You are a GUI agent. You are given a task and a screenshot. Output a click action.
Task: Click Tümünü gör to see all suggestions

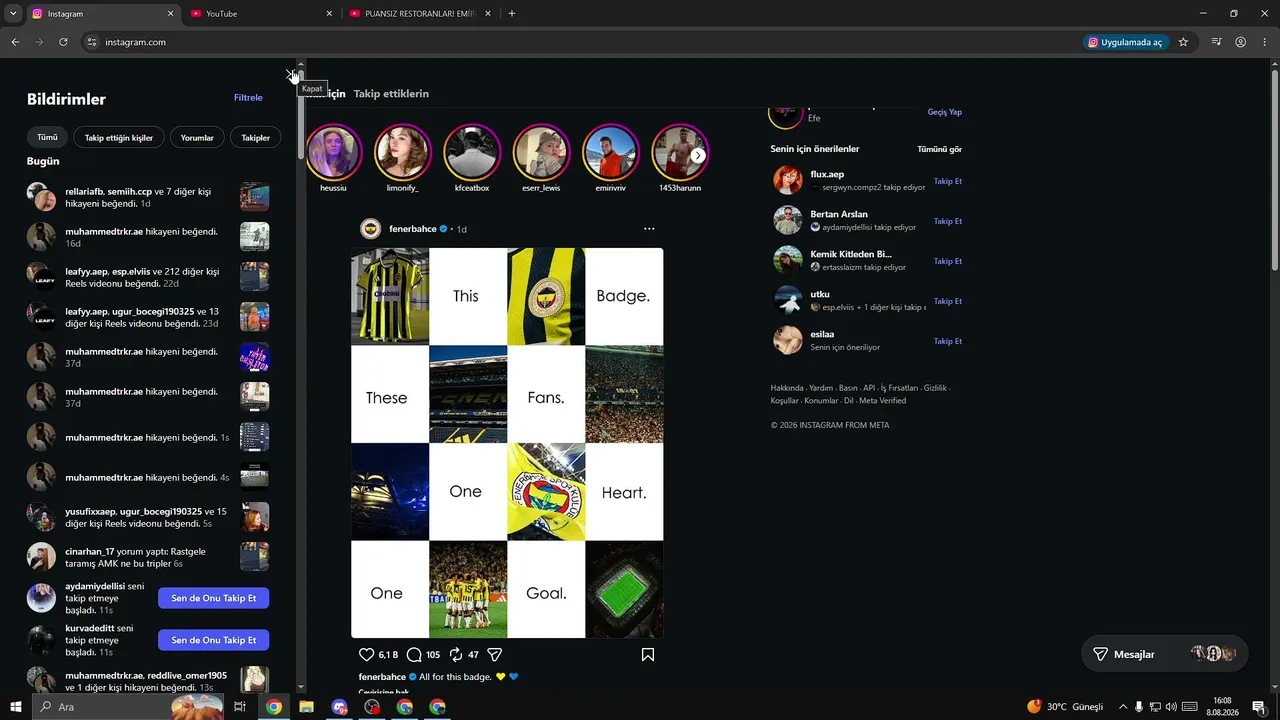pos(939,149)
